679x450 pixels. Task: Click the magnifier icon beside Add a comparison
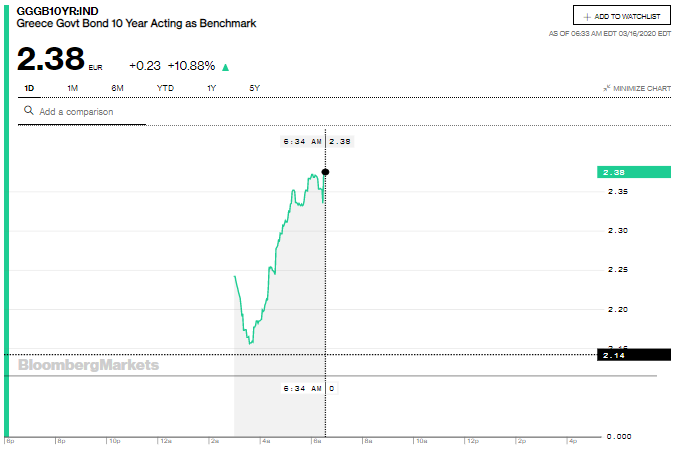(28, 112)
